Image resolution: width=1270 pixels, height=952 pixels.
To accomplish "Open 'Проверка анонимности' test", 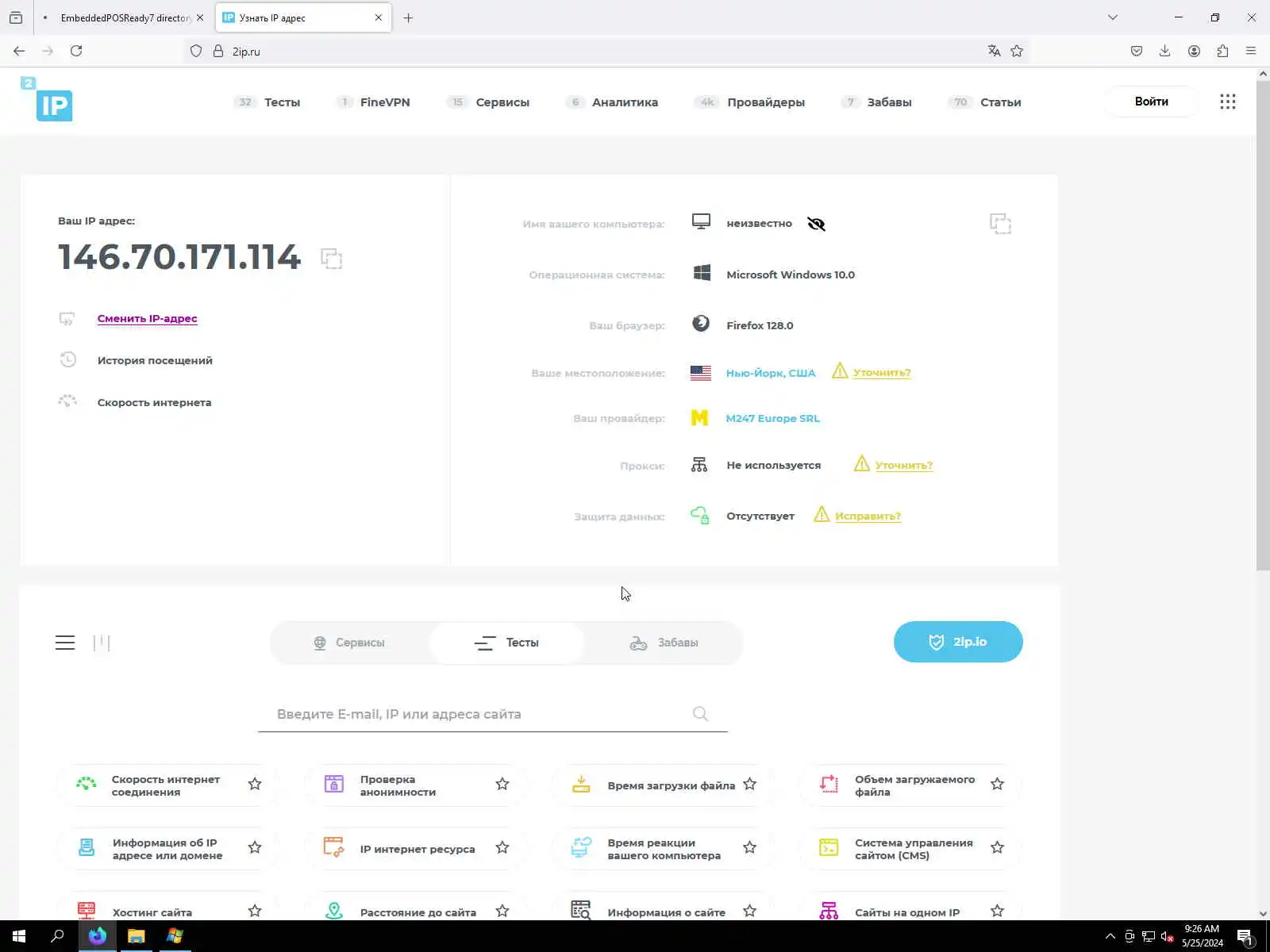I will (398, 785).
